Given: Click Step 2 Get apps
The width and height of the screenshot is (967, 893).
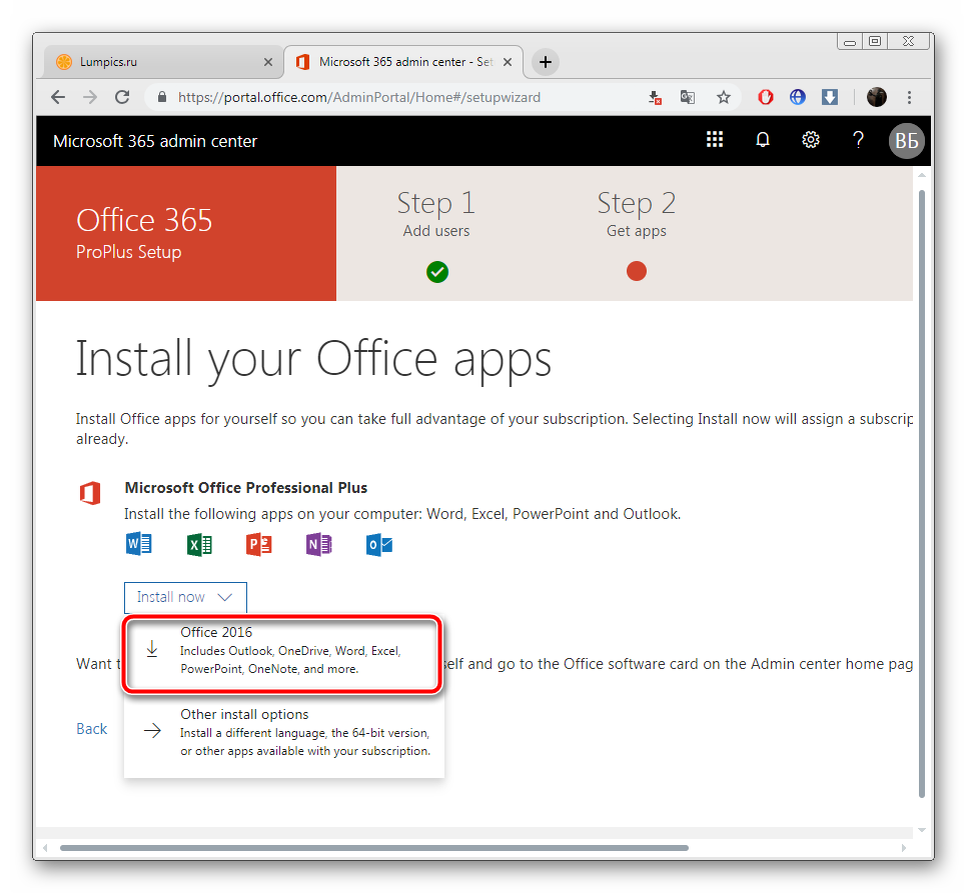Looking at the screenshot, I should point(636,213).
